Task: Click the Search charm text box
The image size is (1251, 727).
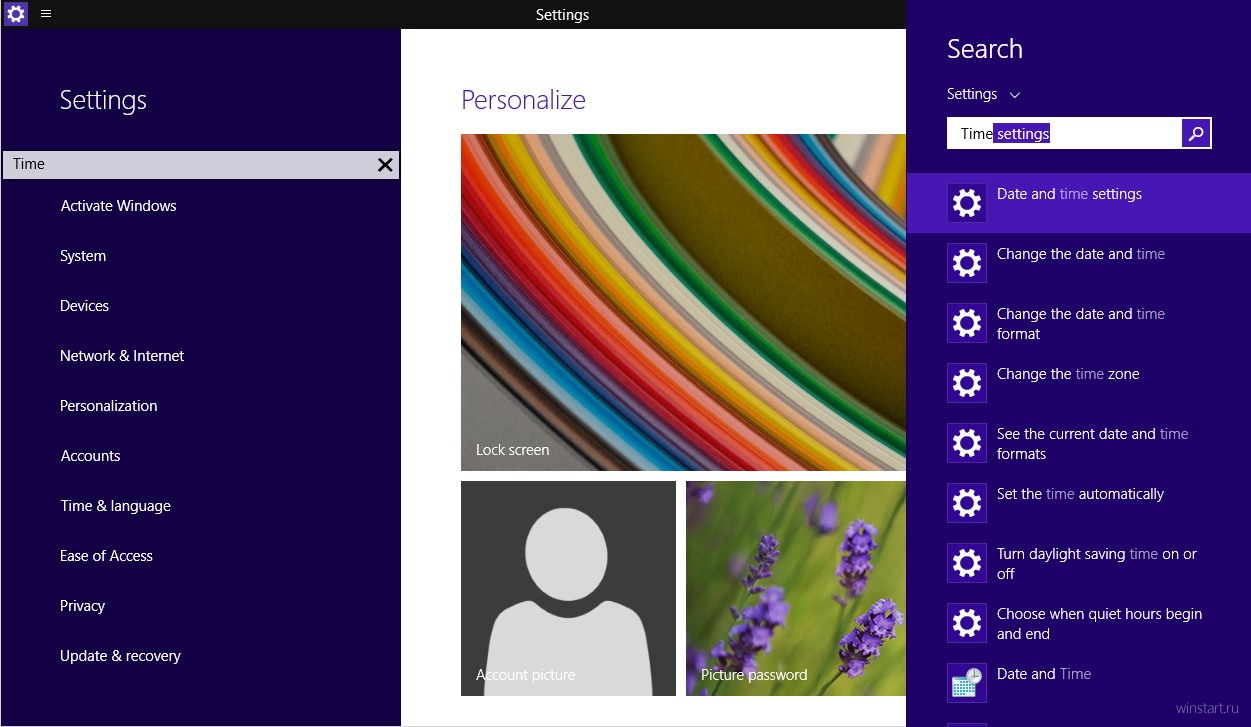Action: [x=1064, y=133]
